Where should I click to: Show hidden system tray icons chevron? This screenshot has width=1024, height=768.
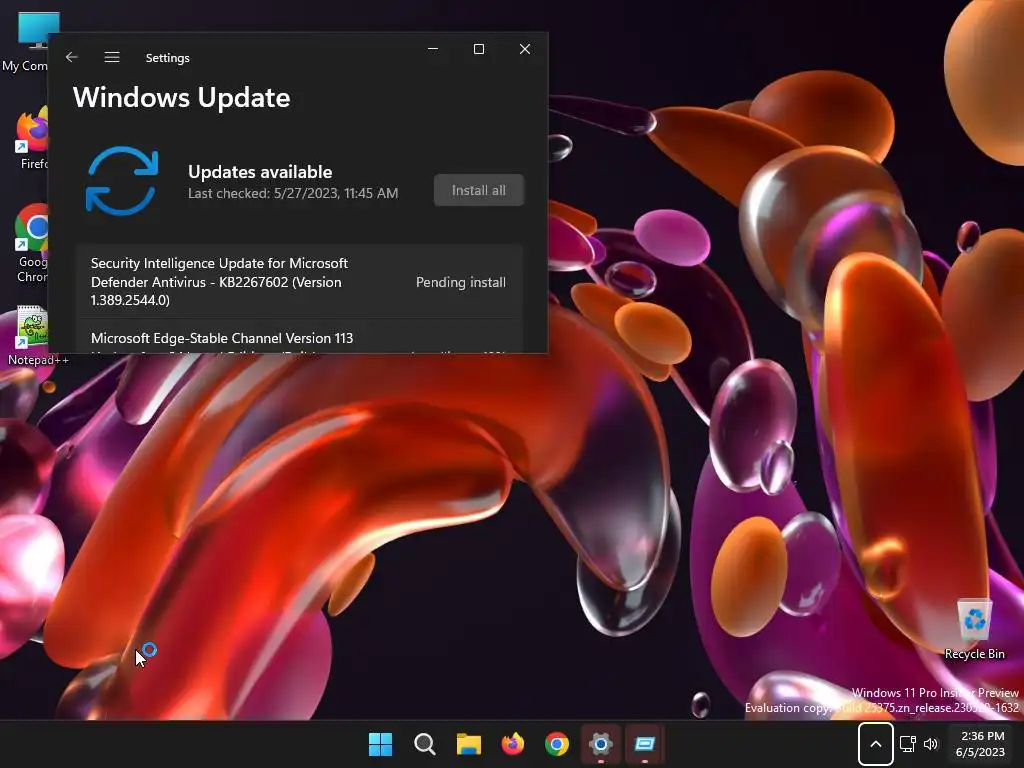point(876,744)
